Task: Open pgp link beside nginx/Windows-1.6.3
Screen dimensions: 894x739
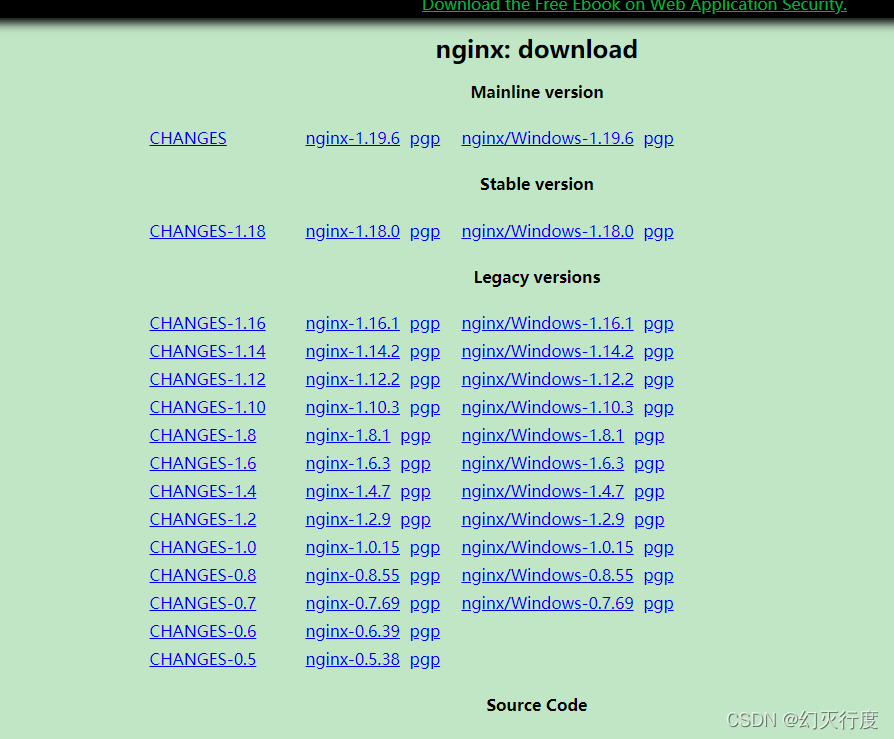Action: tap(649, 463)
